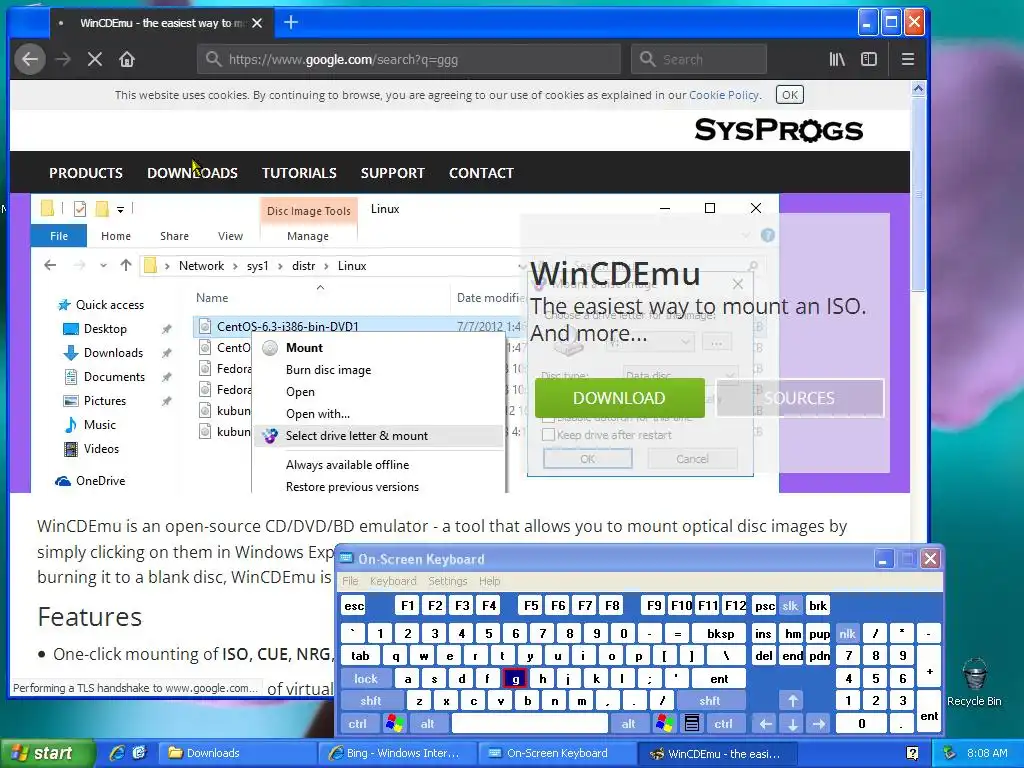Viewport: 1024px width, 768px height.
Task: Click the up arrow key
Action: point(792,701)
